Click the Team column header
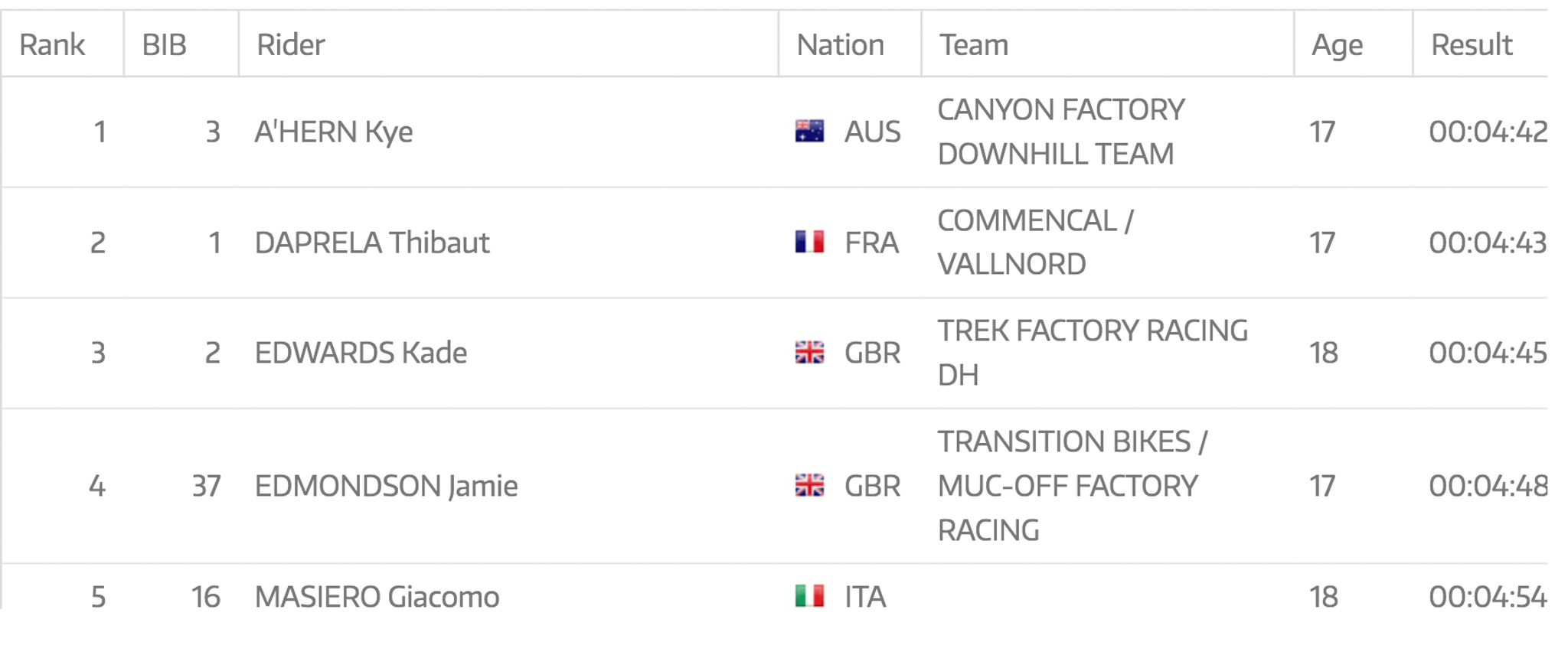 pyautogui.click(x=974, y=44)
